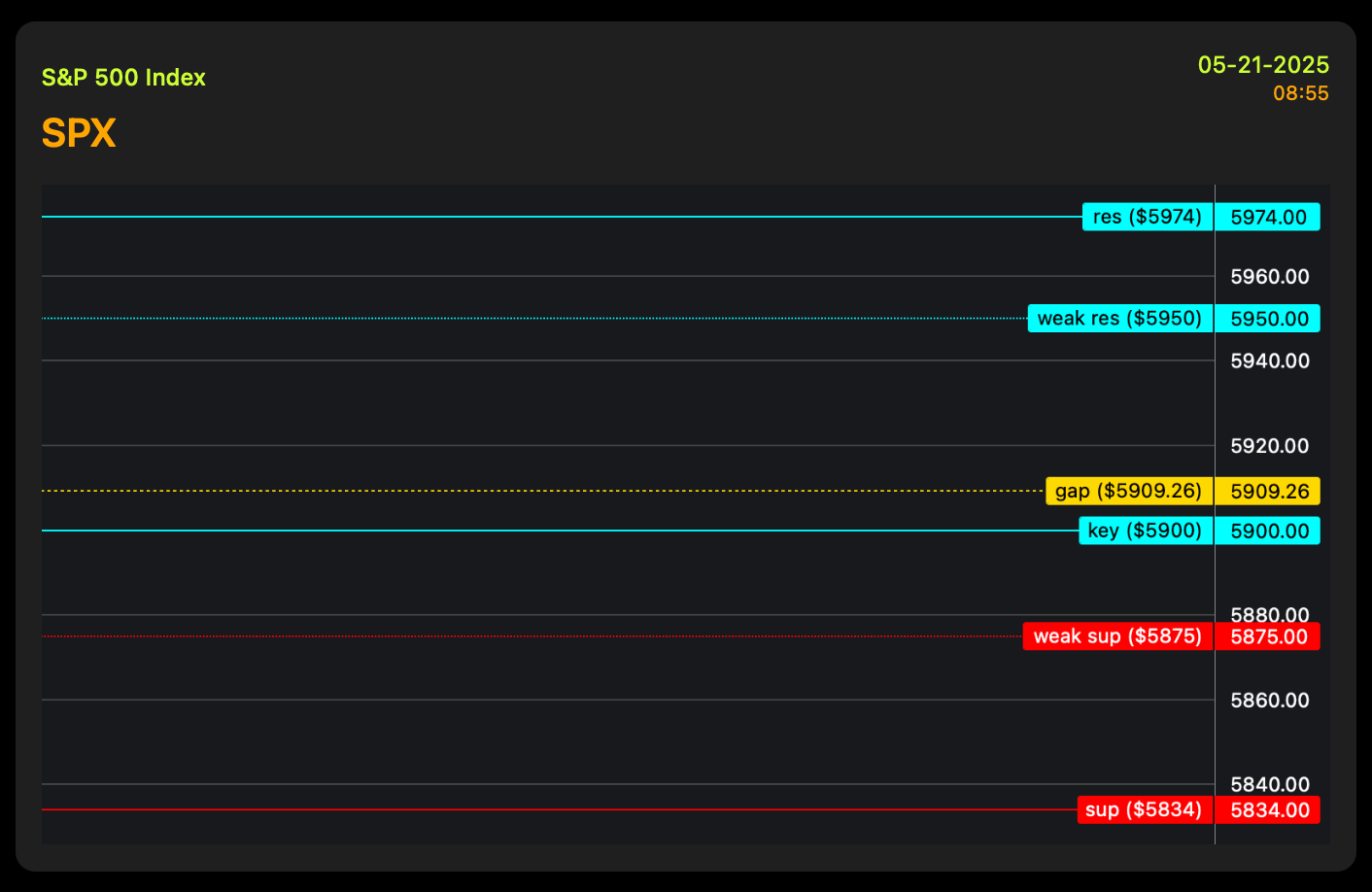Screen dimensions: 1372x892
Task: Select the key ($5900) level label
Action: [1146, 531]
